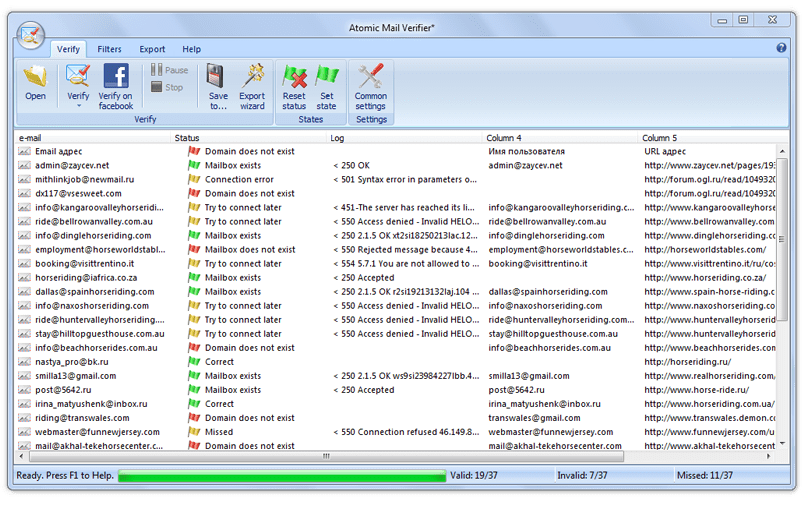Click http://horseworldstables.com/ URL cell
This screenshot has width=804, height=524.
click(705, 250)
